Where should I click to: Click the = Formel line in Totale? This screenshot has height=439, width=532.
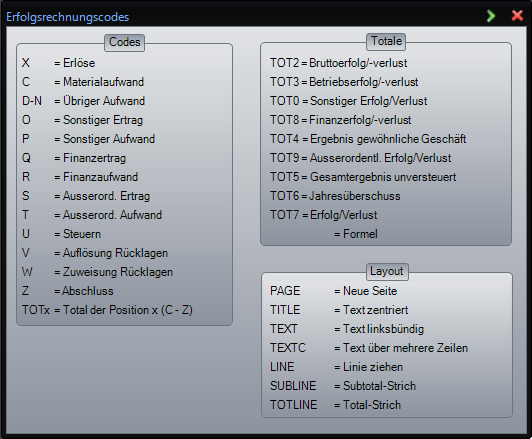[356, 234]
